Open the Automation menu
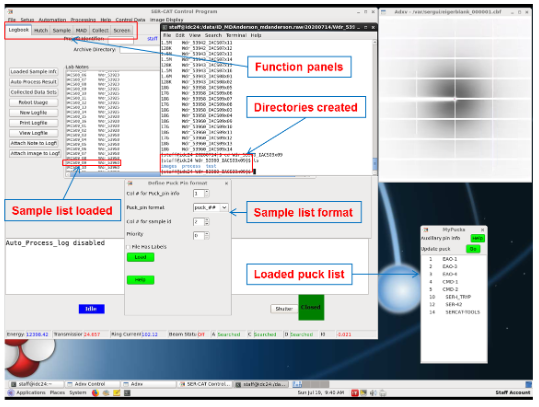The height and width of the screenshot is (407, 539). click(x=52, y=20)
